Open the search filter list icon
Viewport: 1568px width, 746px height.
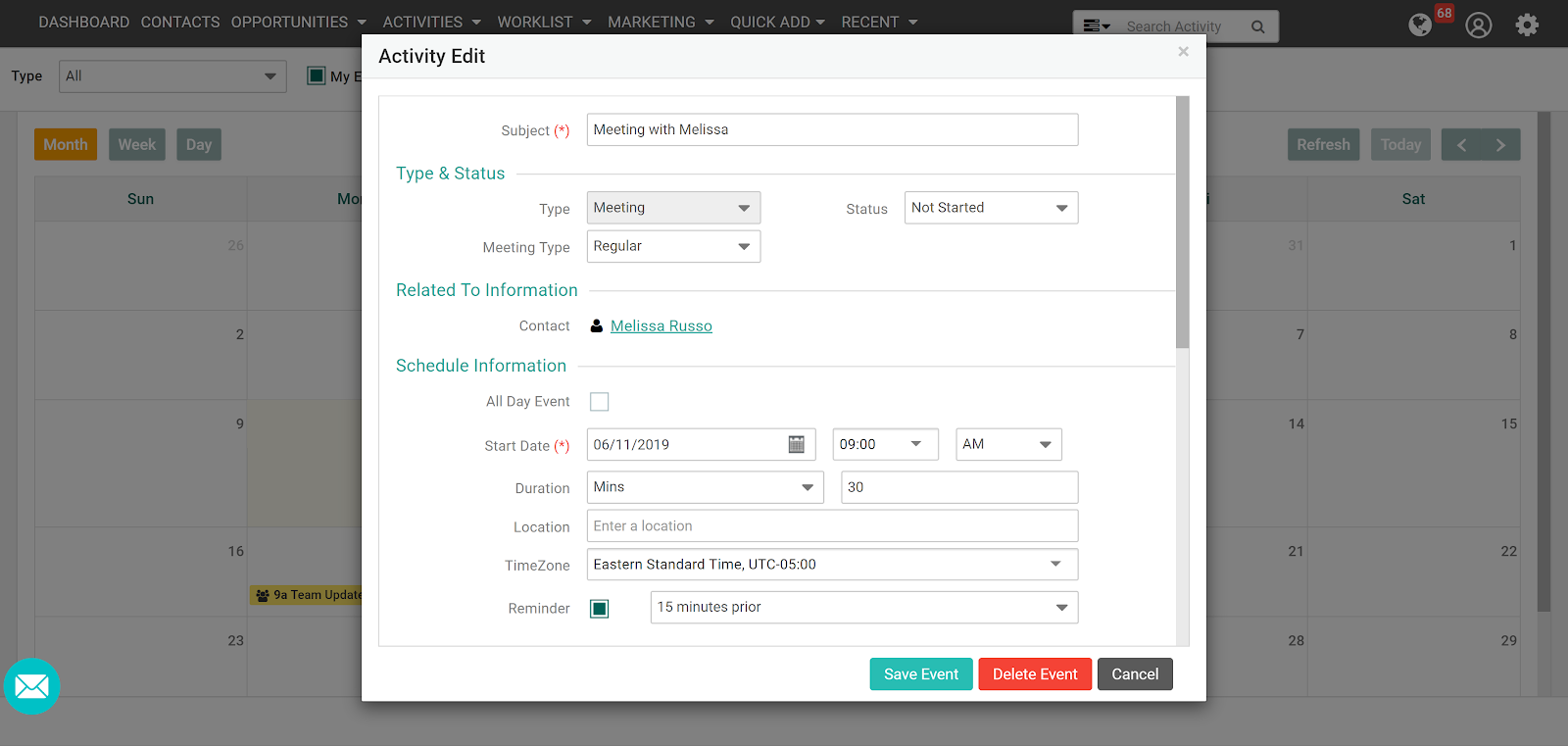coord(1096,26)
